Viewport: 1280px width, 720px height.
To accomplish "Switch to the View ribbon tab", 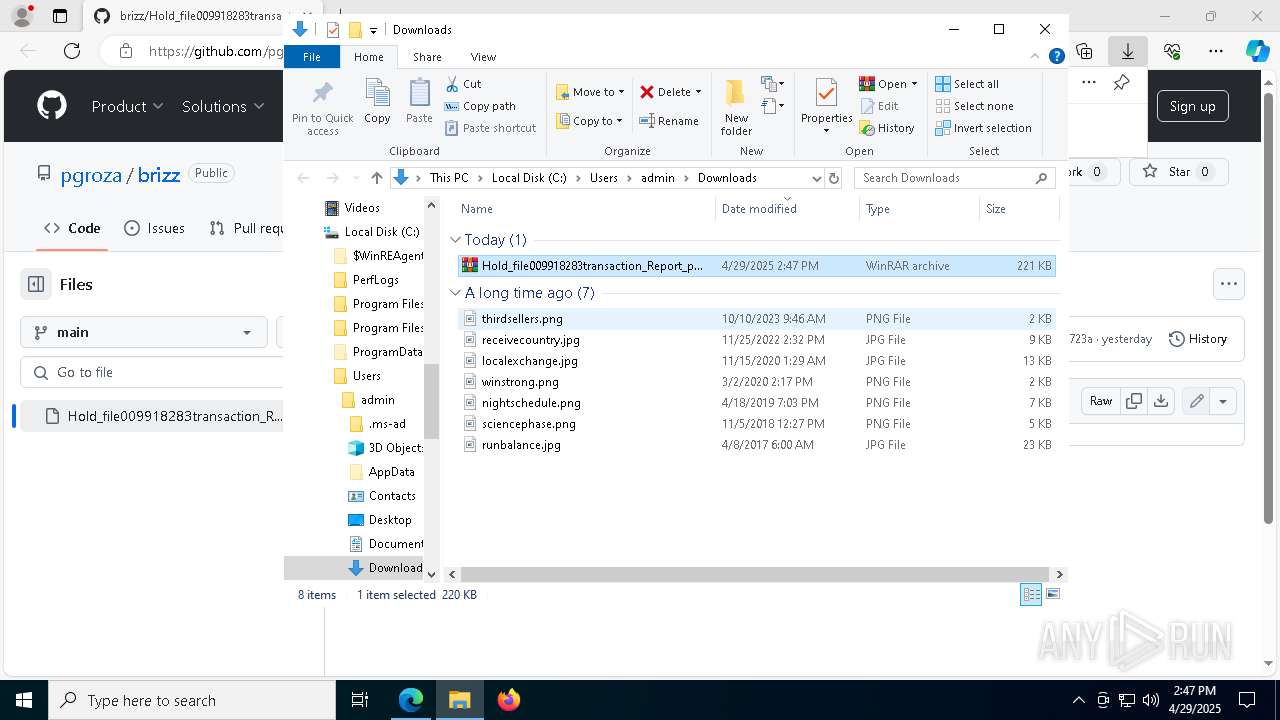I will pos(483,57).
